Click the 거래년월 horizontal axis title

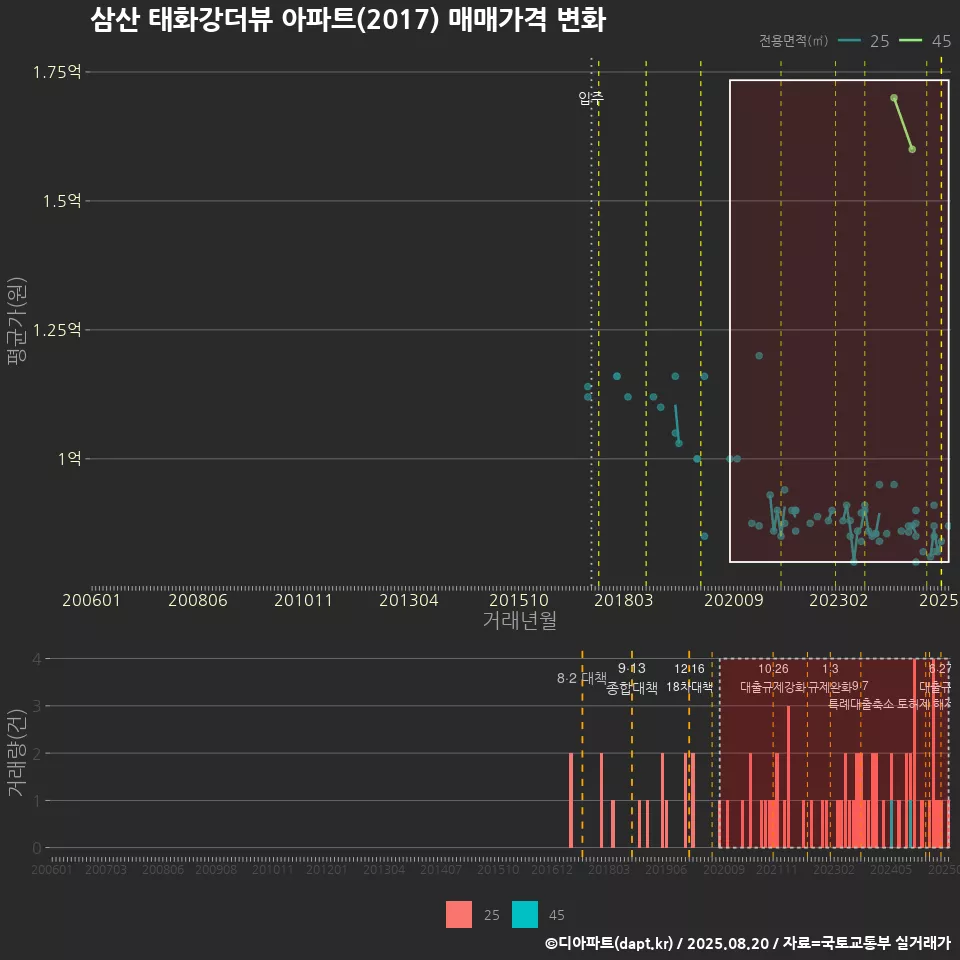(x=520, y=620)
